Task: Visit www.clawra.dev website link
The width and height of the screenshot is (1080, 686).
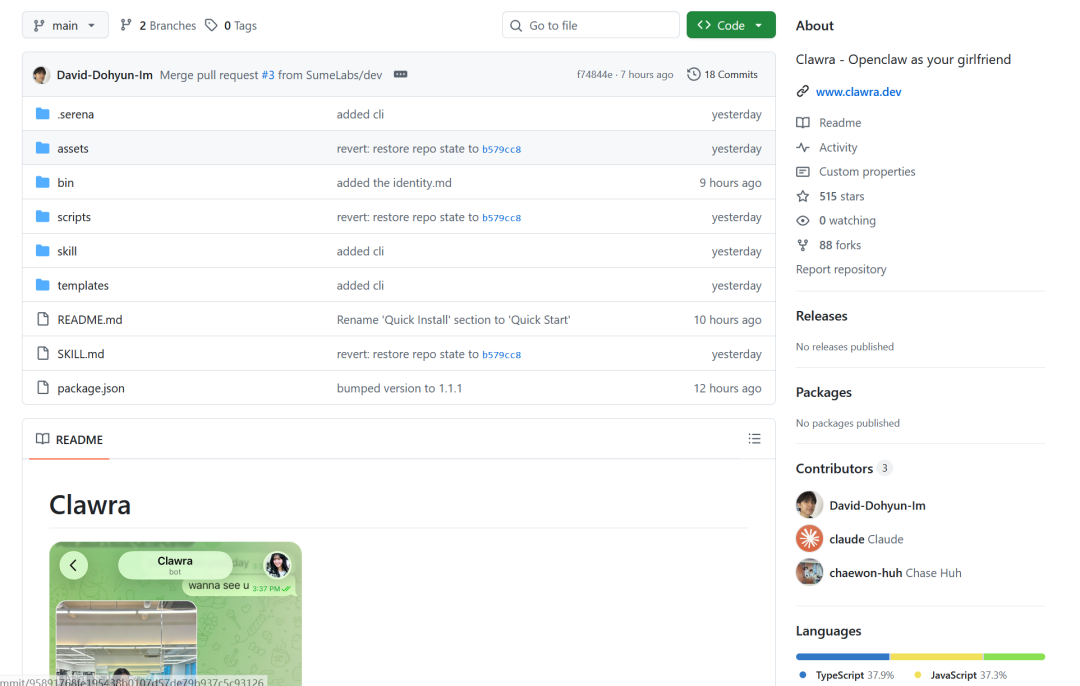Action: [858, 92]
